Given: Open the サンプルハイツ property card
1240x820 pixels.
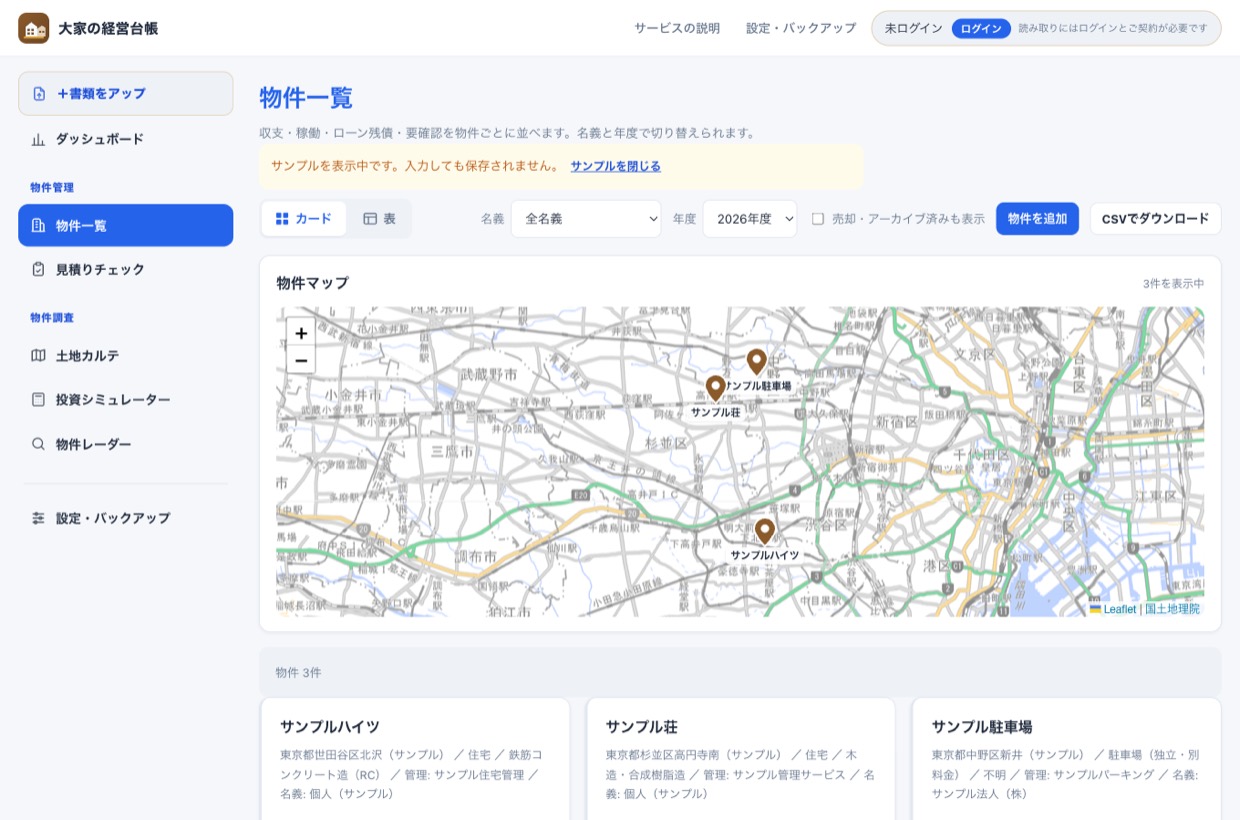Looking at the screenshot, I should pyautogui.click(x=415, y=759).
